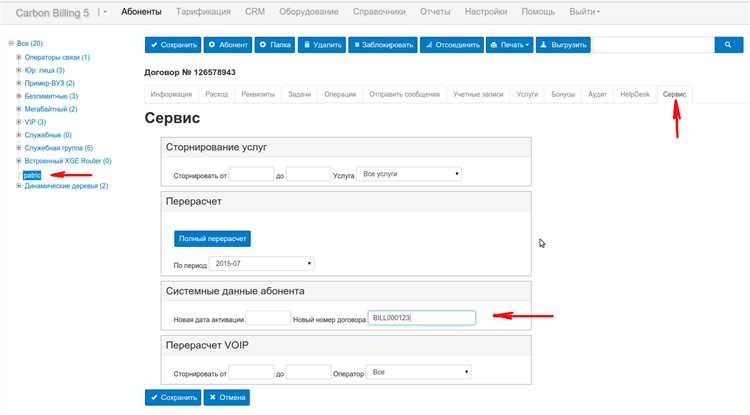Open the Оборудование menu
This screenshot has width=750, height=415.
[x=309, y=12]
